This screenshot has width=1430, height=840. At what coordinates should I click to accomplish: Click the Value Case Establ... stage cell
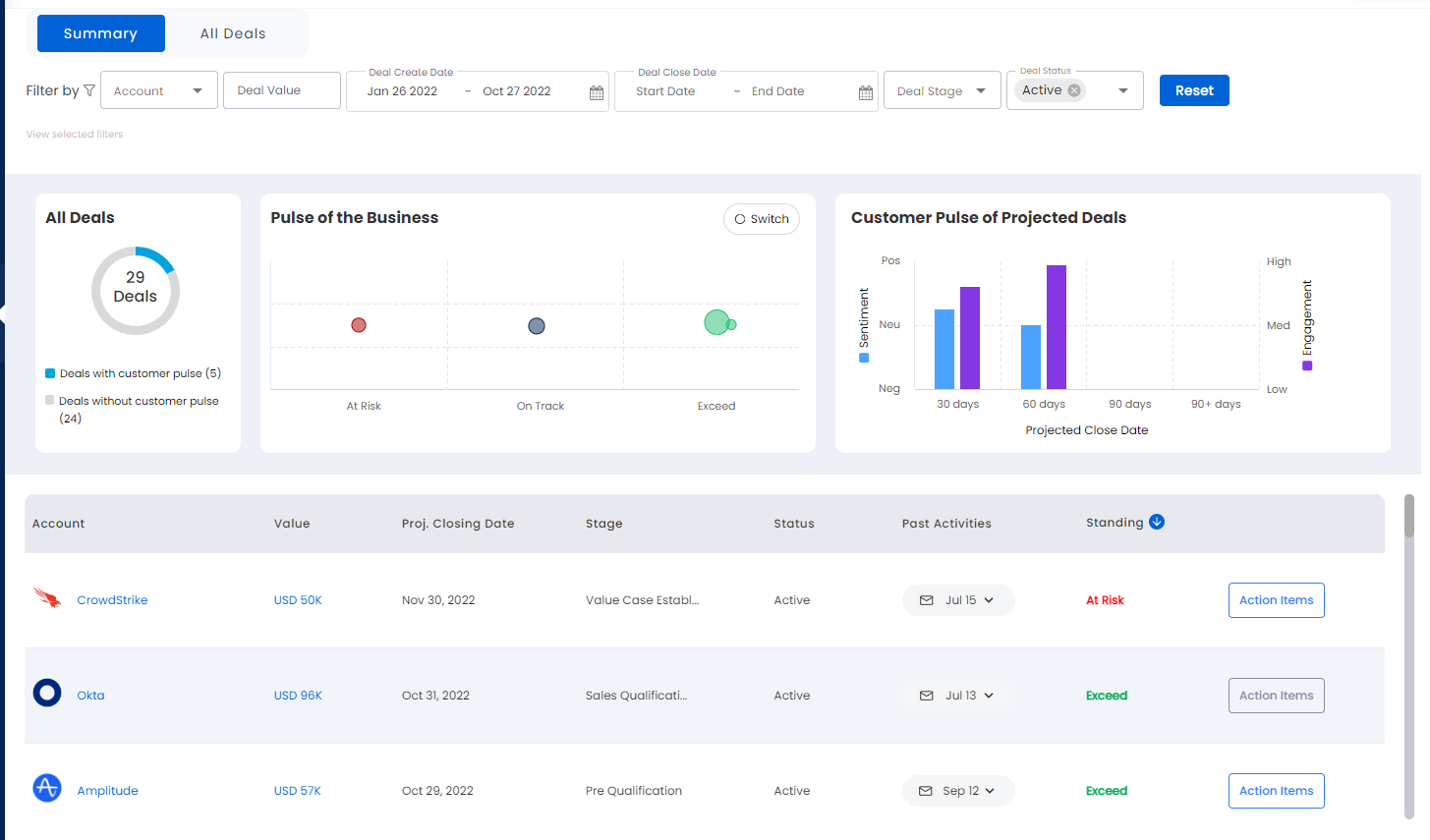(x=643, y=600)
